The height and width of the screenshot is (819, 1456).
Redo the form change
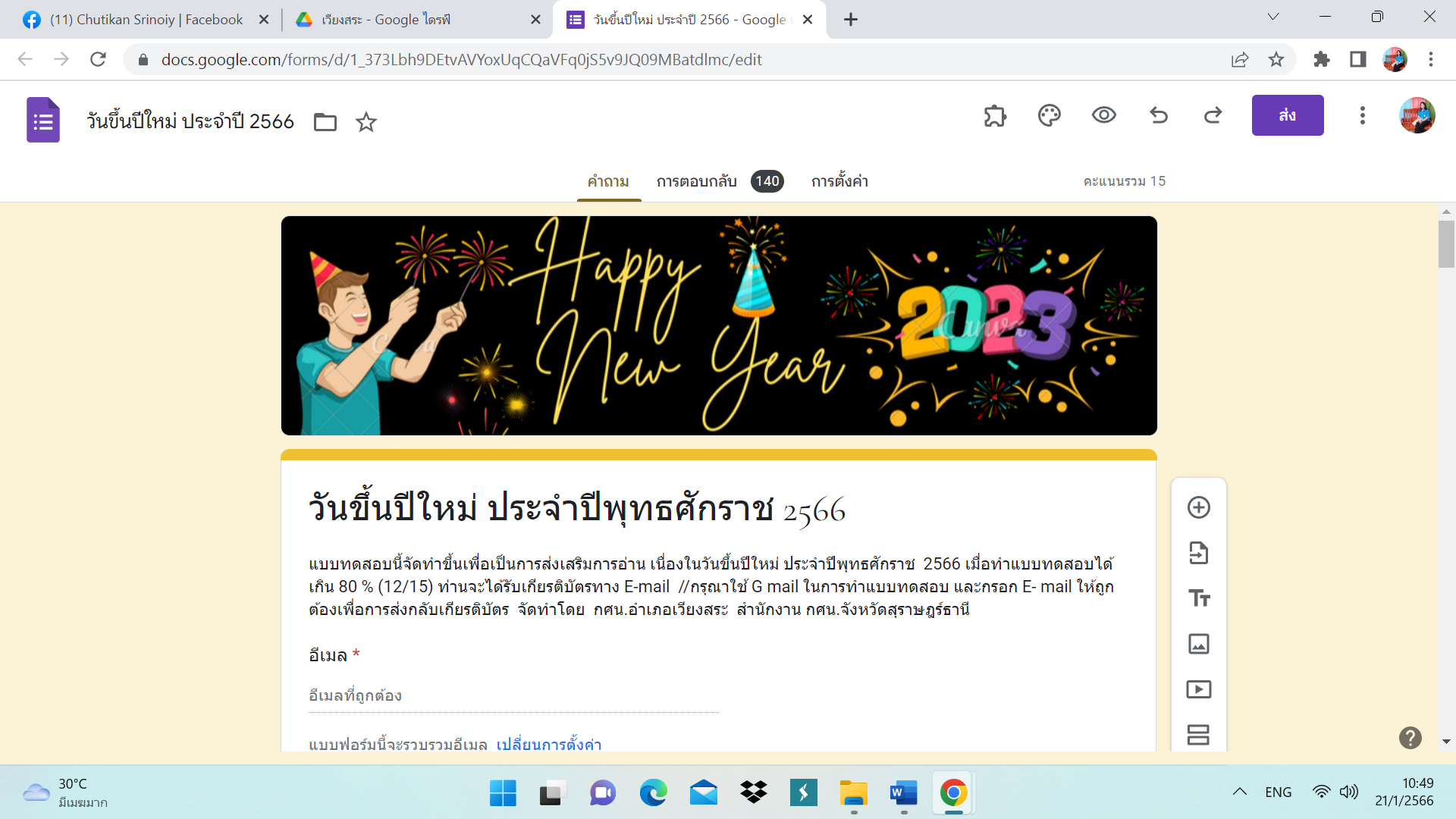[x=1213, y=115]
